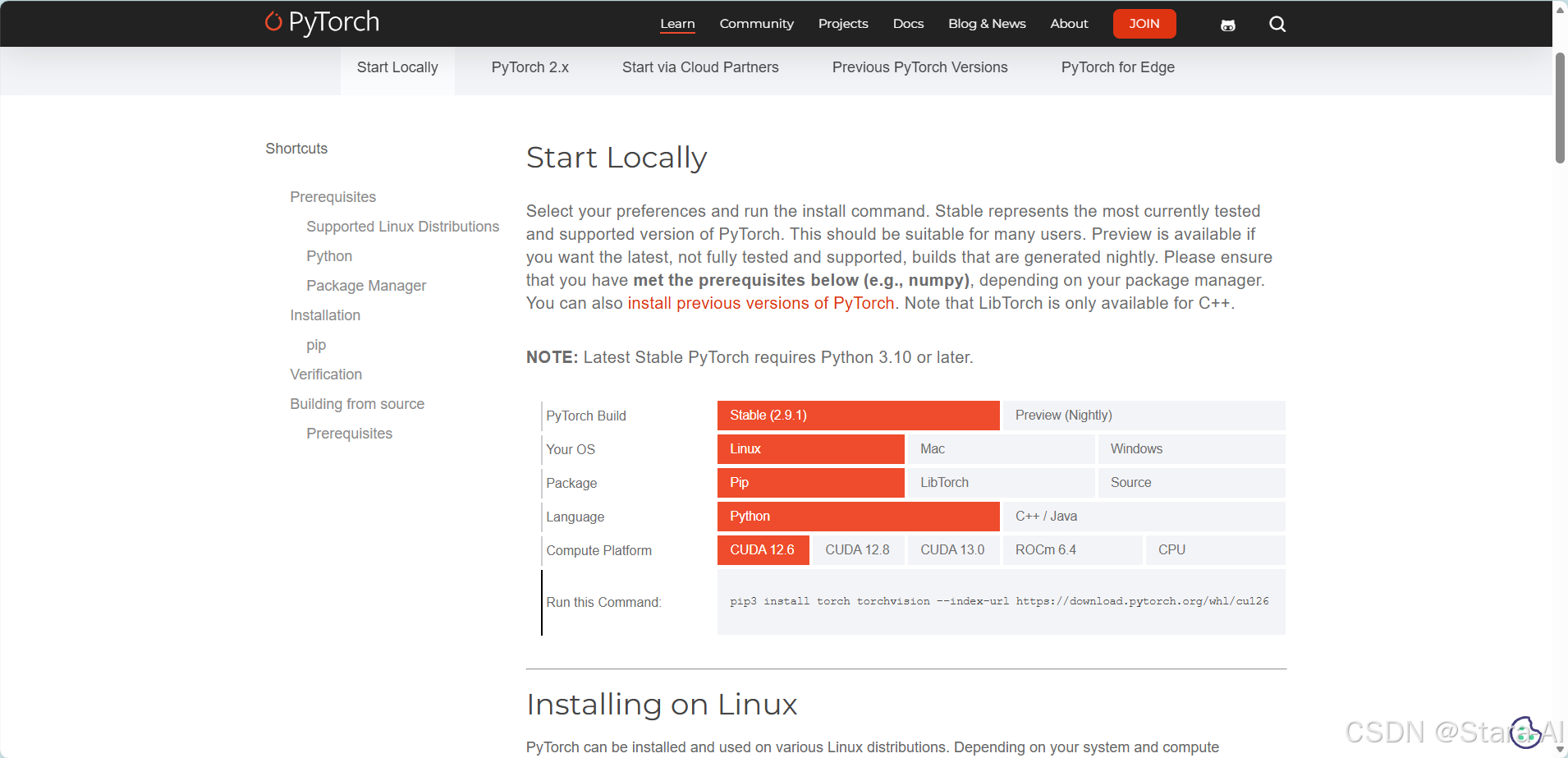Screen dimensions: 1568x758
Task: Open the Docs menu
Action: click(908, 24)
